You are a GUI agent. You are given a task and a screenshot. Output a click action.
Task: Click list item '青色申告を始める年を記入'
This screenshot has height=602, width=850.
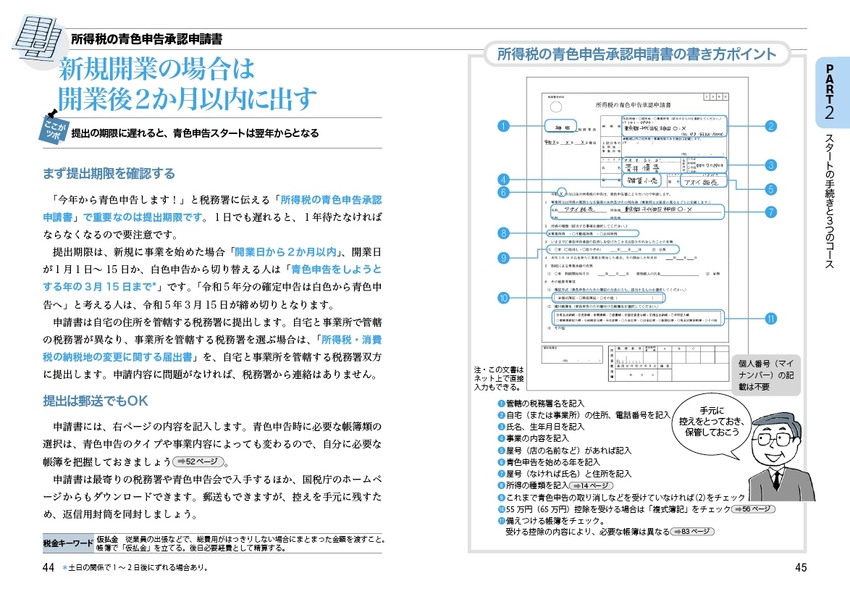click(553, 462)
